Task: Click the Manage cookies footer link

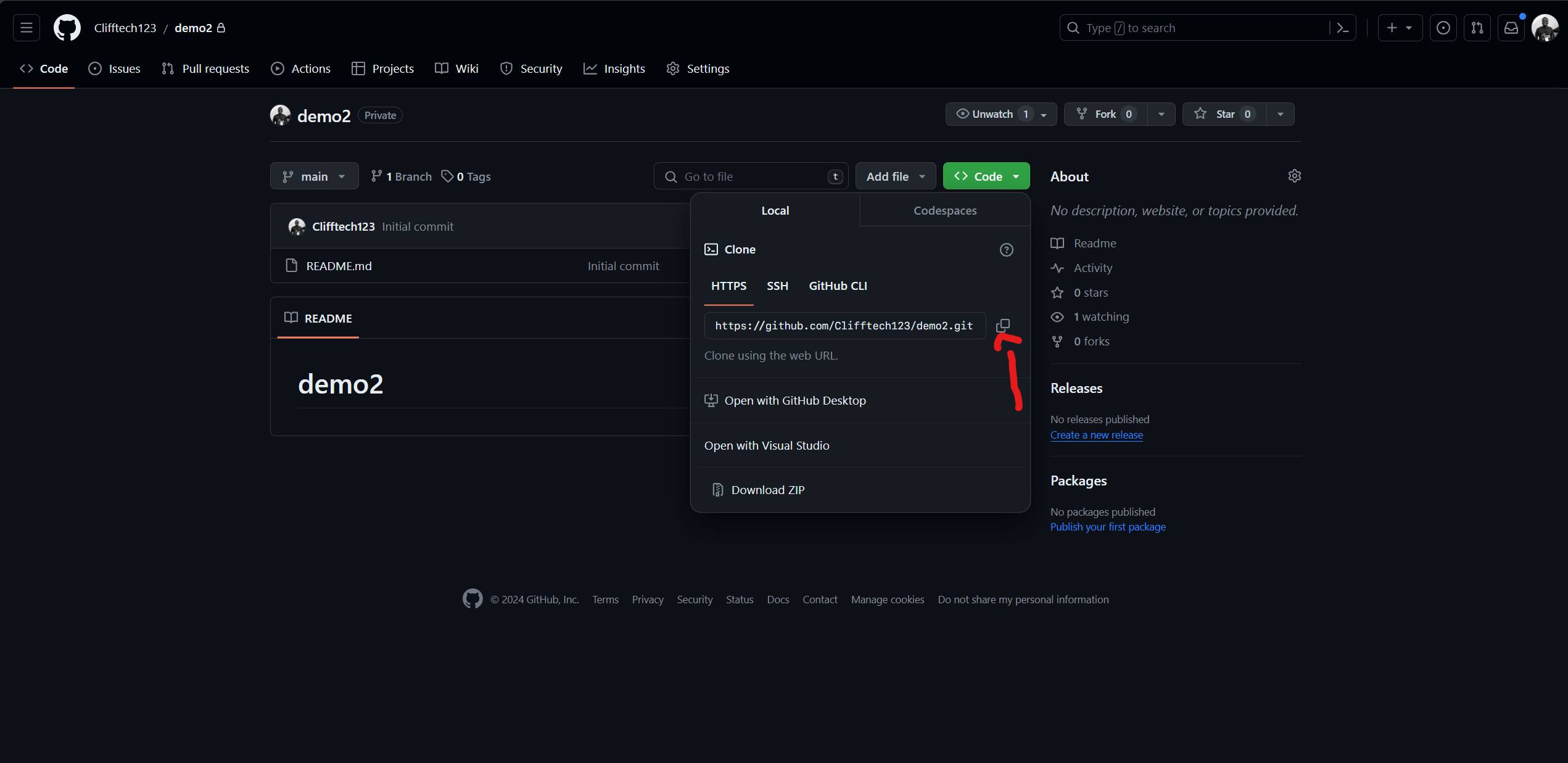Action: (x=888, y=600)
